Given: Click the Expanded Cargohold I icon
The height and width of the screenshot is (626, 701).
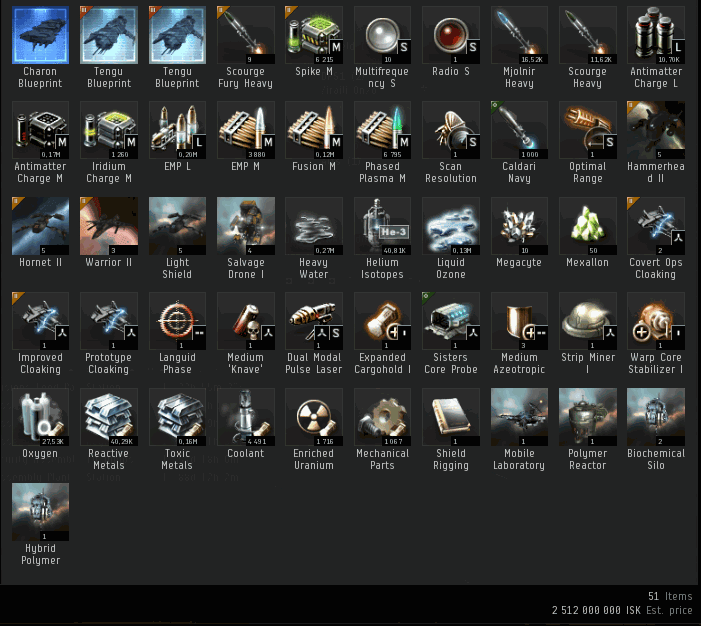Looking at the screenshot, I should click(382, 321).
